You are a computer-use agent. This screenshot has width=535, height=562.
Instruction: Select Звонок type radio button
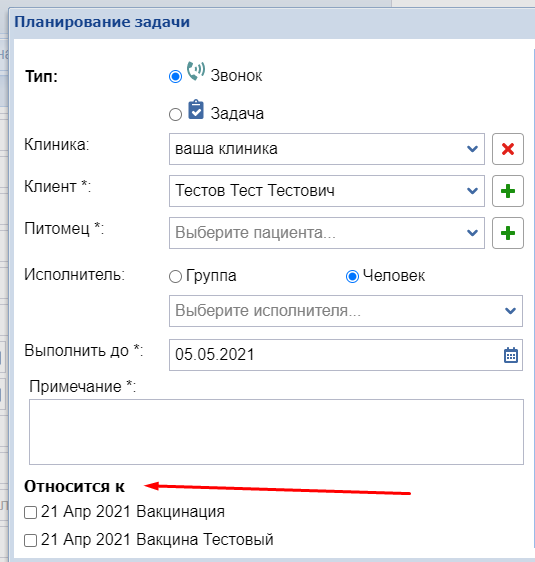(x=175, y=76)
